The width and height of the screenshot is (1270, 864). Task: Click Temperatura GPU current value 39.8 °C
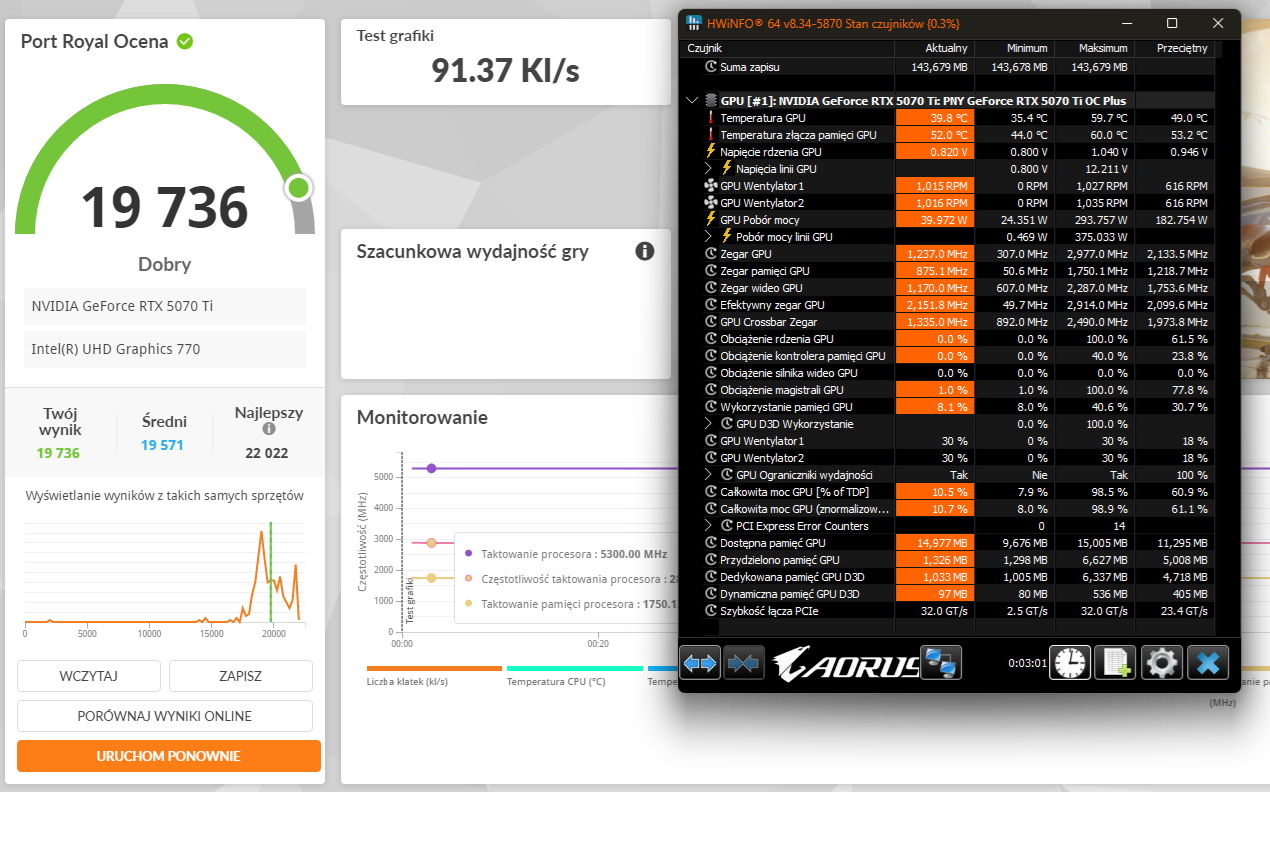pos(934,118)
